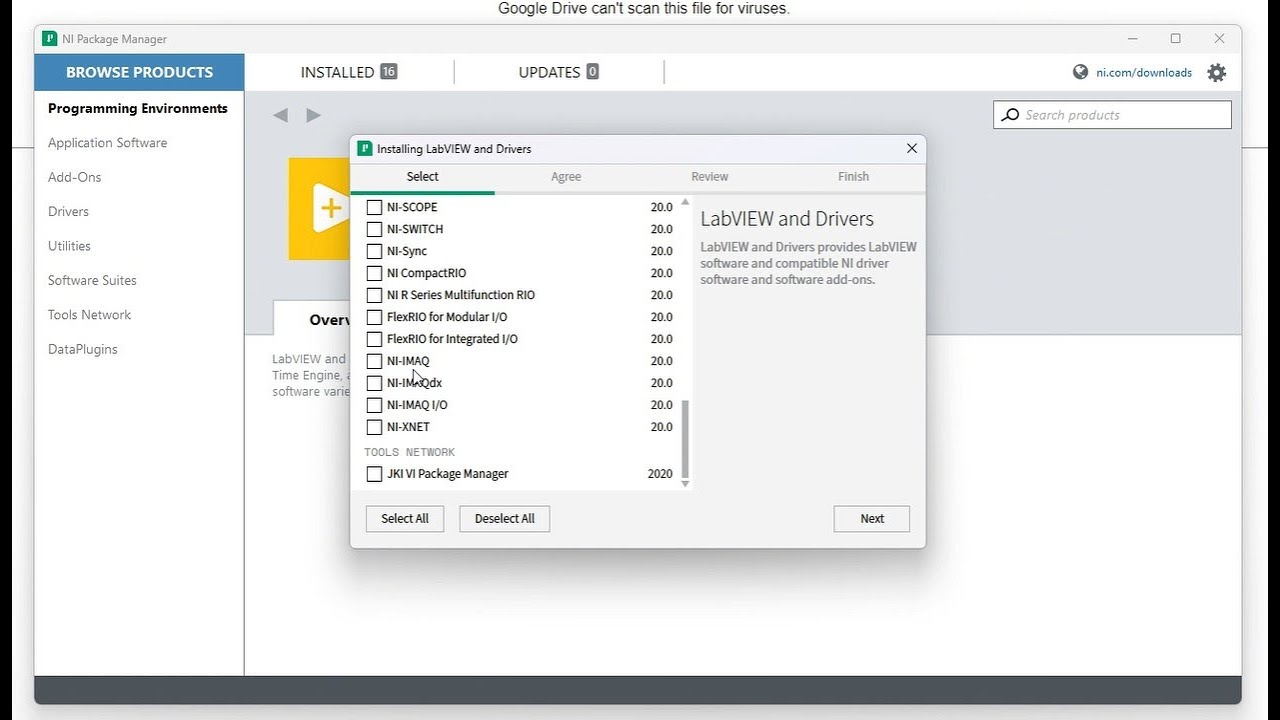Open the Add-Ons category
The image size is (1280, 720).
pyautogui.click(x=75, y=177)
